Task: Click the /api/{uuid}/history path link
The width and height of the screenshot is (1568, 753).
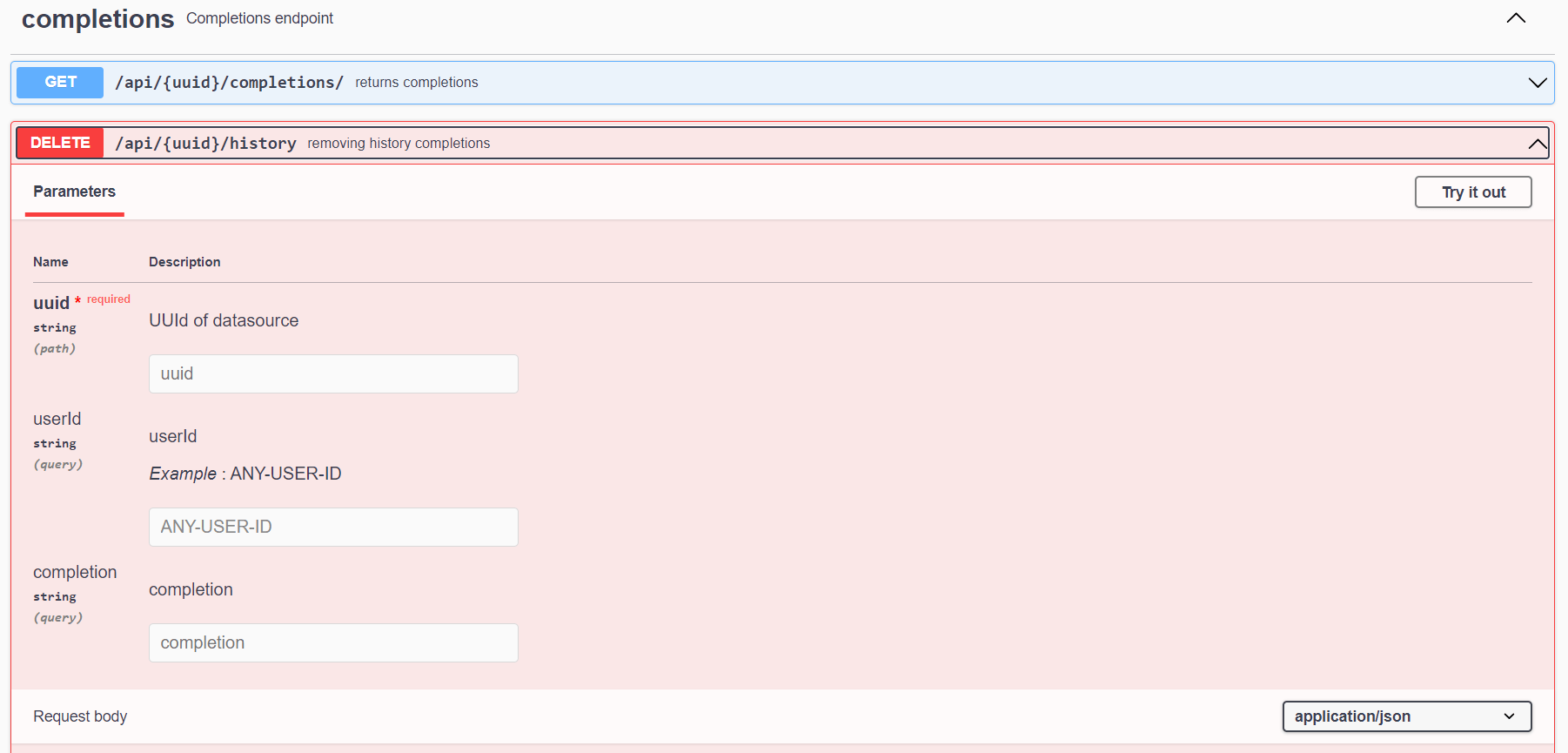Action: [x=205, y=144]
